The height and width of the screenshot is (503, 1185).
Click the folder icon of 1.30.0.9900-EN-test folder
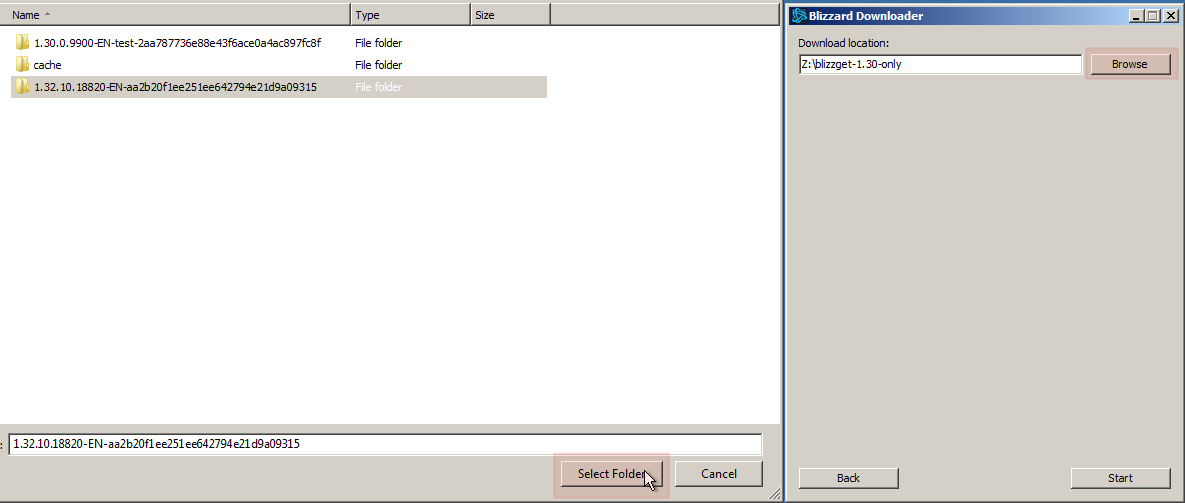(22, 42)
